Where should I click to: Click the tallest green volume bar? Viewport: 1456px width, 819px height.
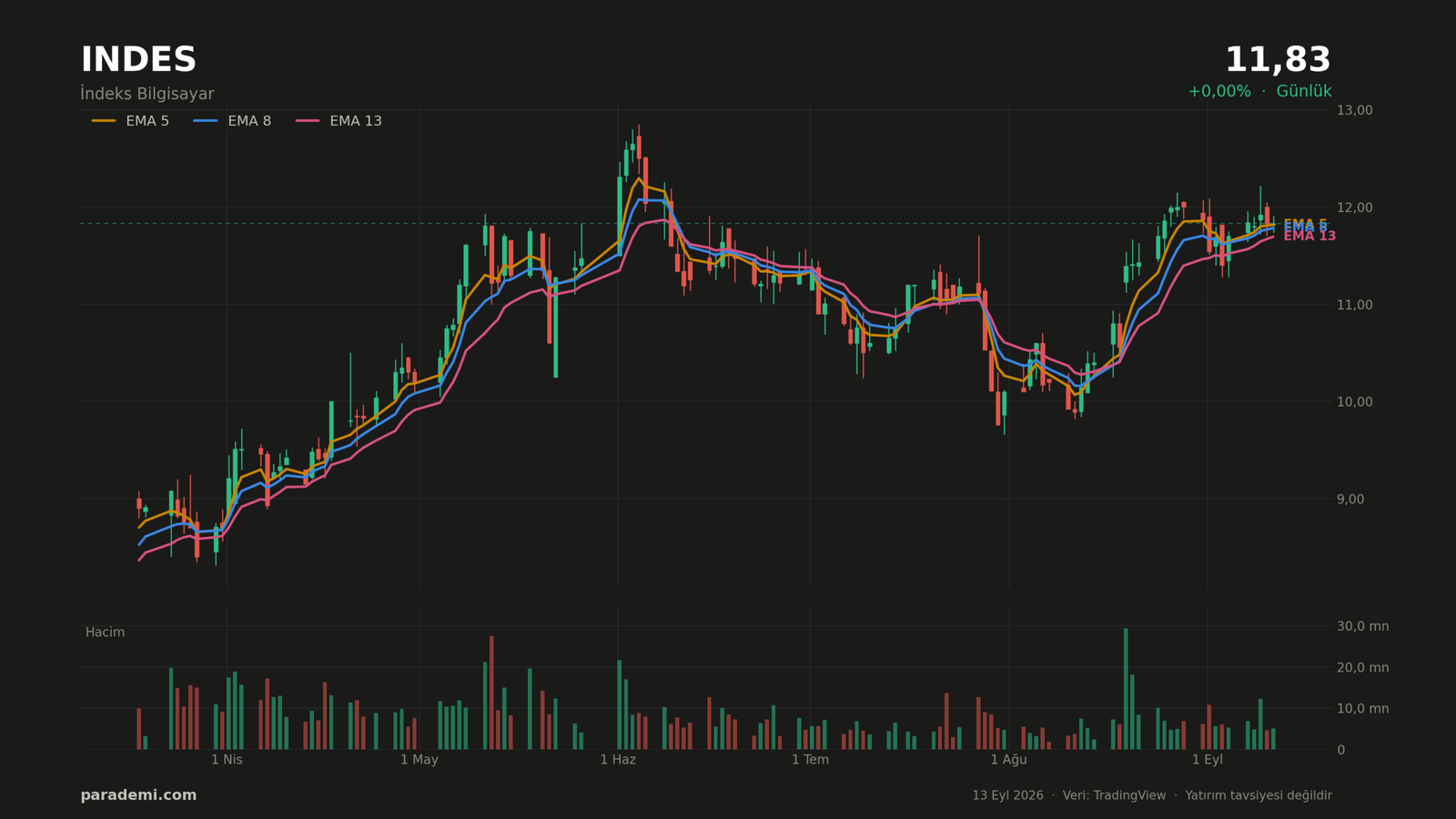1126,689
